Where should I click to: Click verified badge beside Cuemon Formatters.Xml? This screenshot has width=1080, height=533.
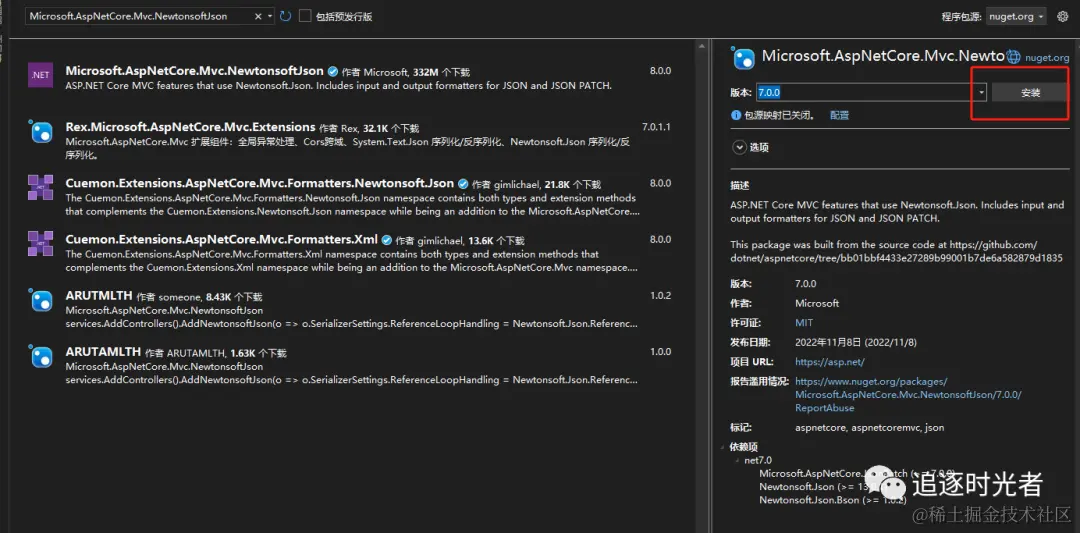[x=387, y=240]
